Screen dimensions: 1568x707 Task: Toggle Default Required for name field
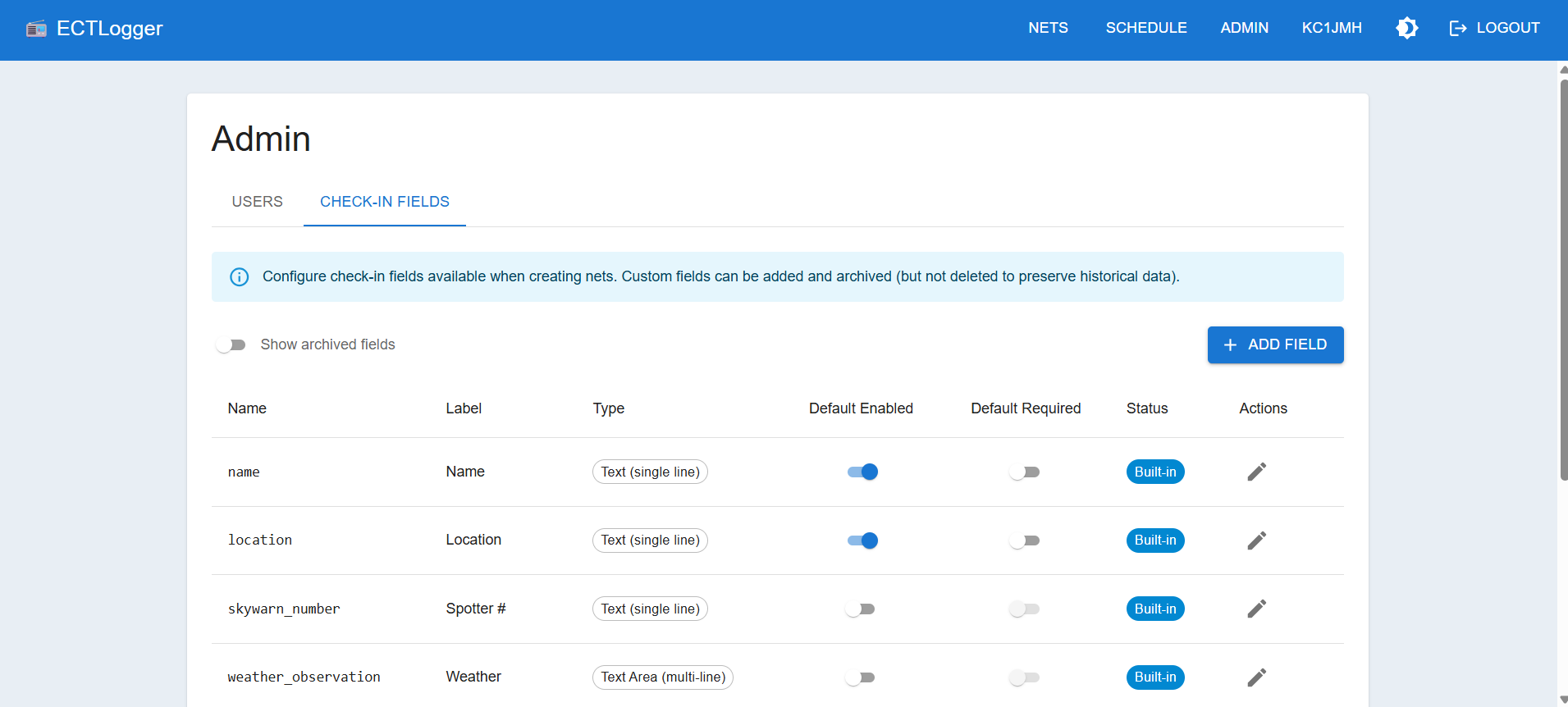pyautogui.click(x=1024, y=472)
